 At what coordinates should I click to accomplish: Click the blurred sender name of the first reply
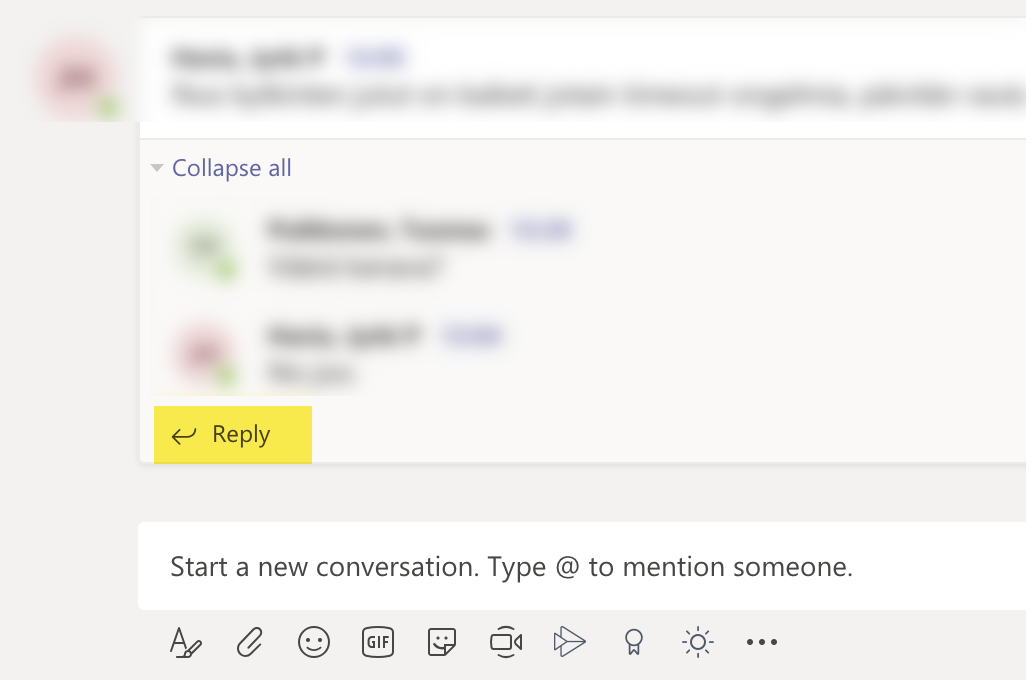pos(379,230)
